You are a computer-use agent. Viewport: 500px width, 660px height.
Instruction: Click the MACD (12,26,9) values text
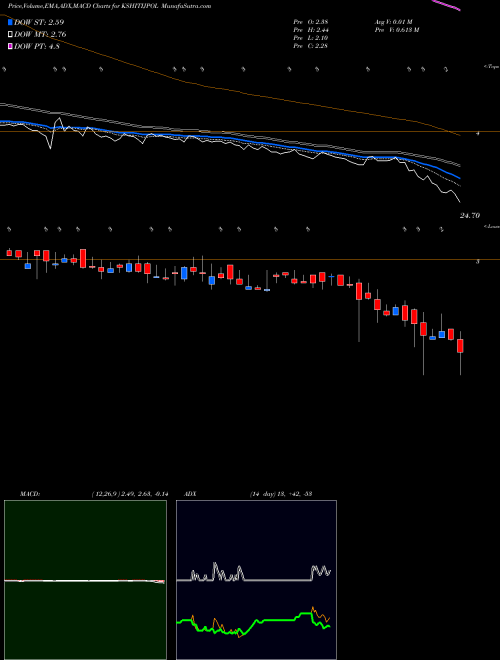tap(129, 494)
